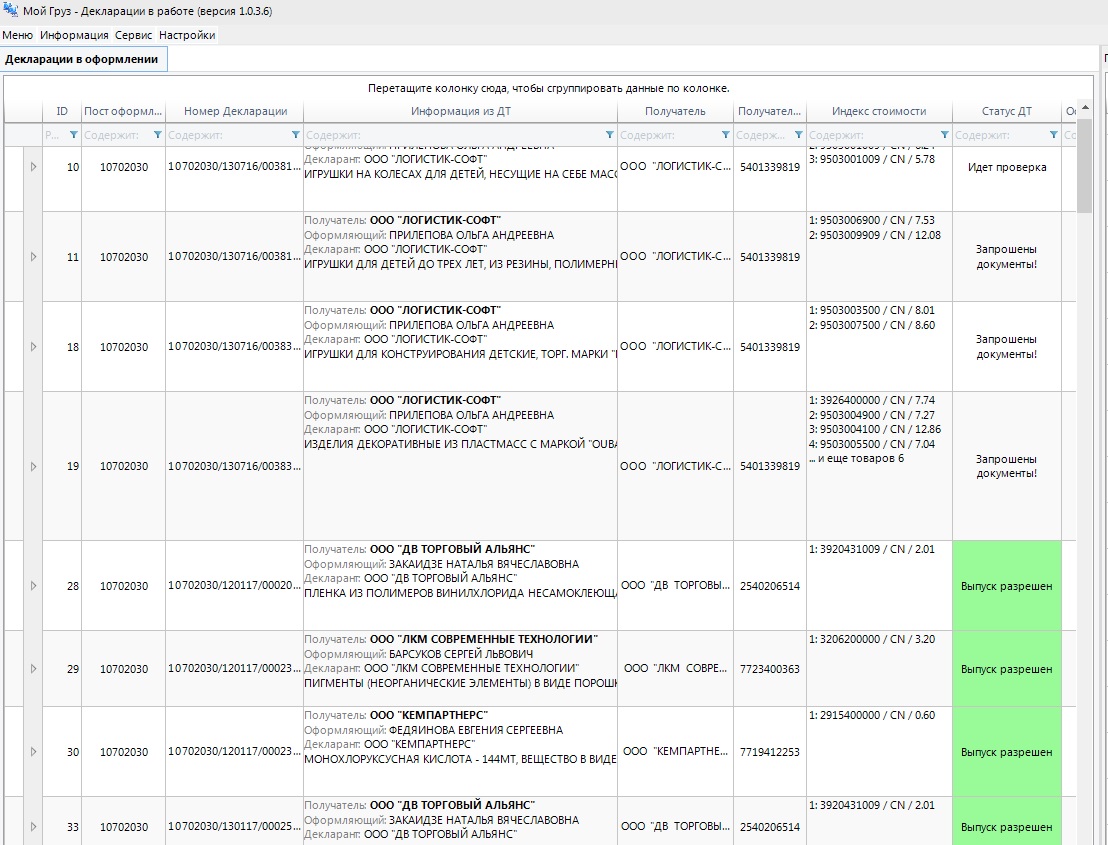Expand the row with ID 28

click(x=33, y=586)
